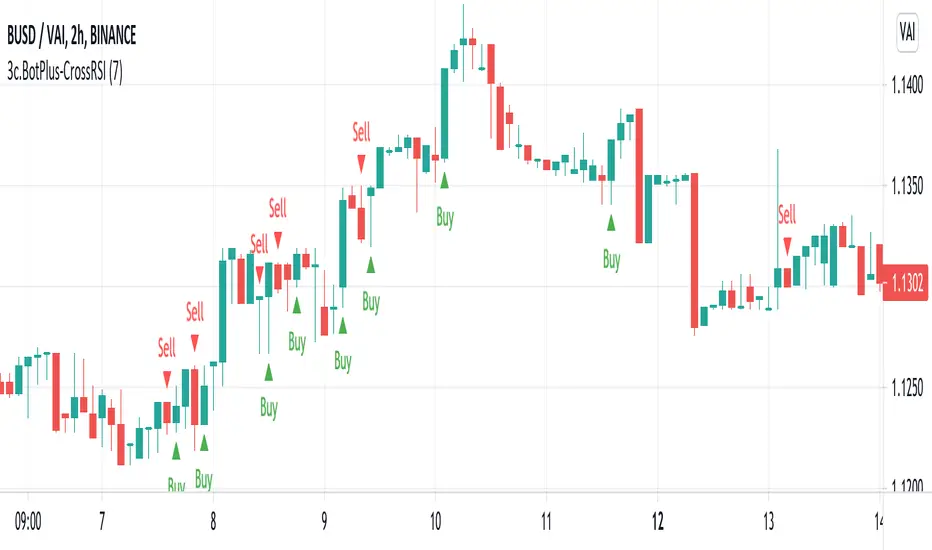The height and width of the screenshot is (550, 932).
Task: Click the 1.1250 price axis label
Action: point(904,389)
